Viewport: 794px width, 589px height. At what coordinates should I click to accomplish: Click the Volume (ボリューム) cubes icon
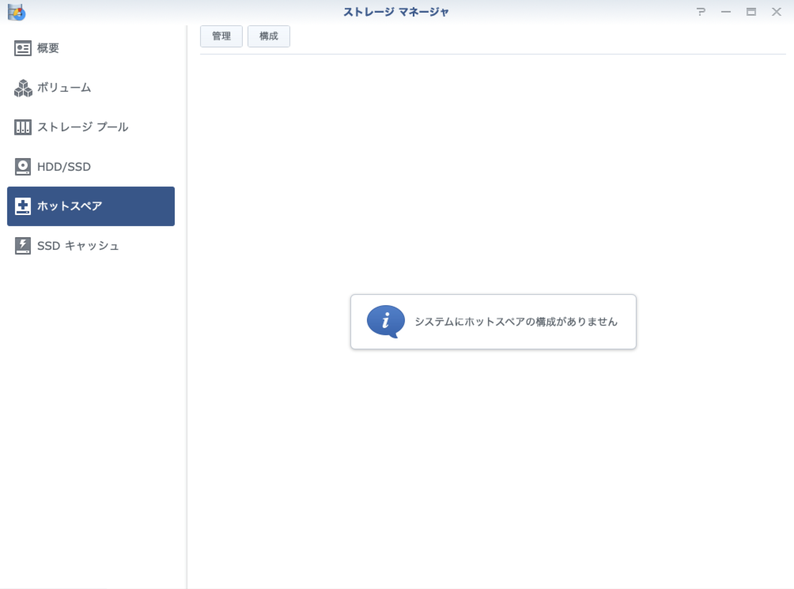(22, 88)
